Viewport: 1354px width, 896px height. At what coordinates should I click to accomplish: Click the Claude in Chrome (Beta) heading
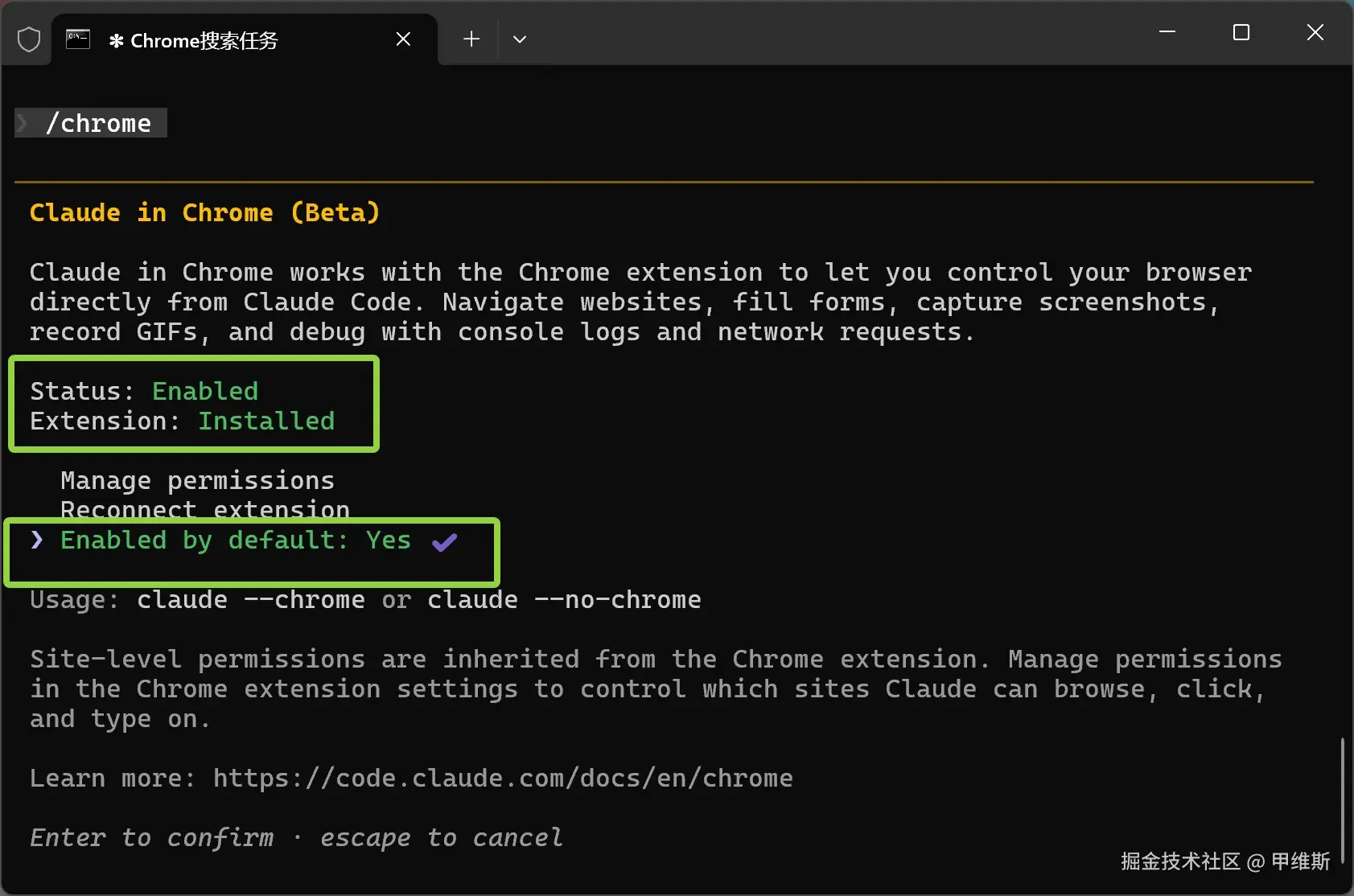(204, 213)
